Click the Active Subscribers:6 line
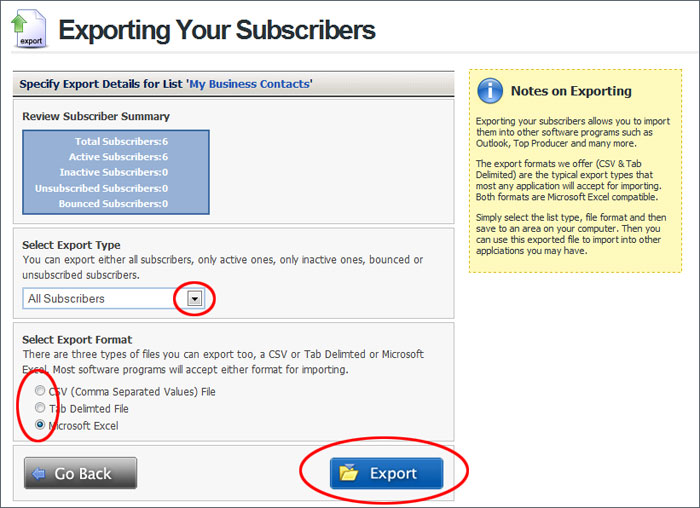 pyautogui.click(x=118, y=157)
